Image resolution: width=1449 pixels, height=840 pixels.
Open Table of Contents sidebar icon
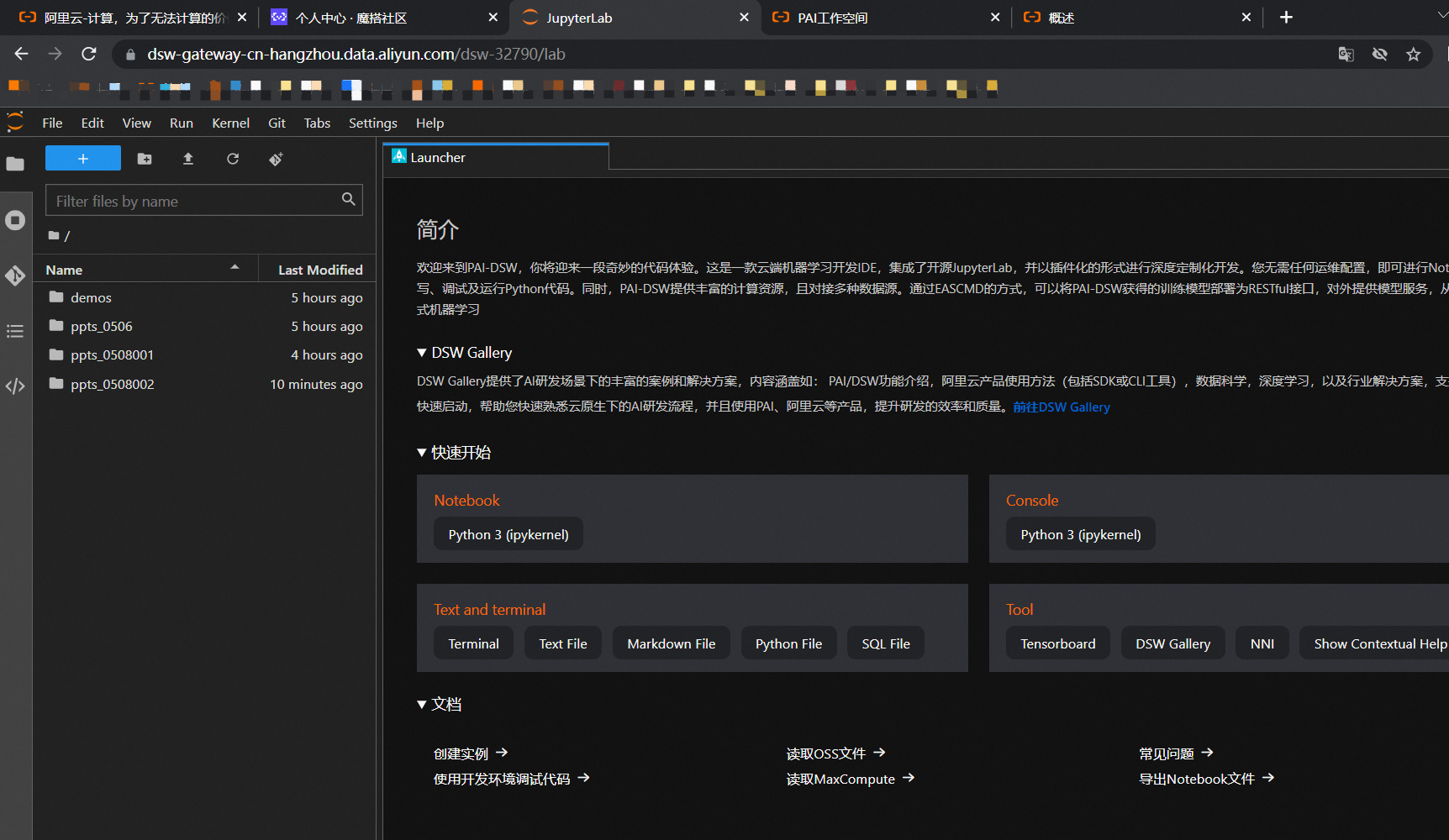point(15,331)
